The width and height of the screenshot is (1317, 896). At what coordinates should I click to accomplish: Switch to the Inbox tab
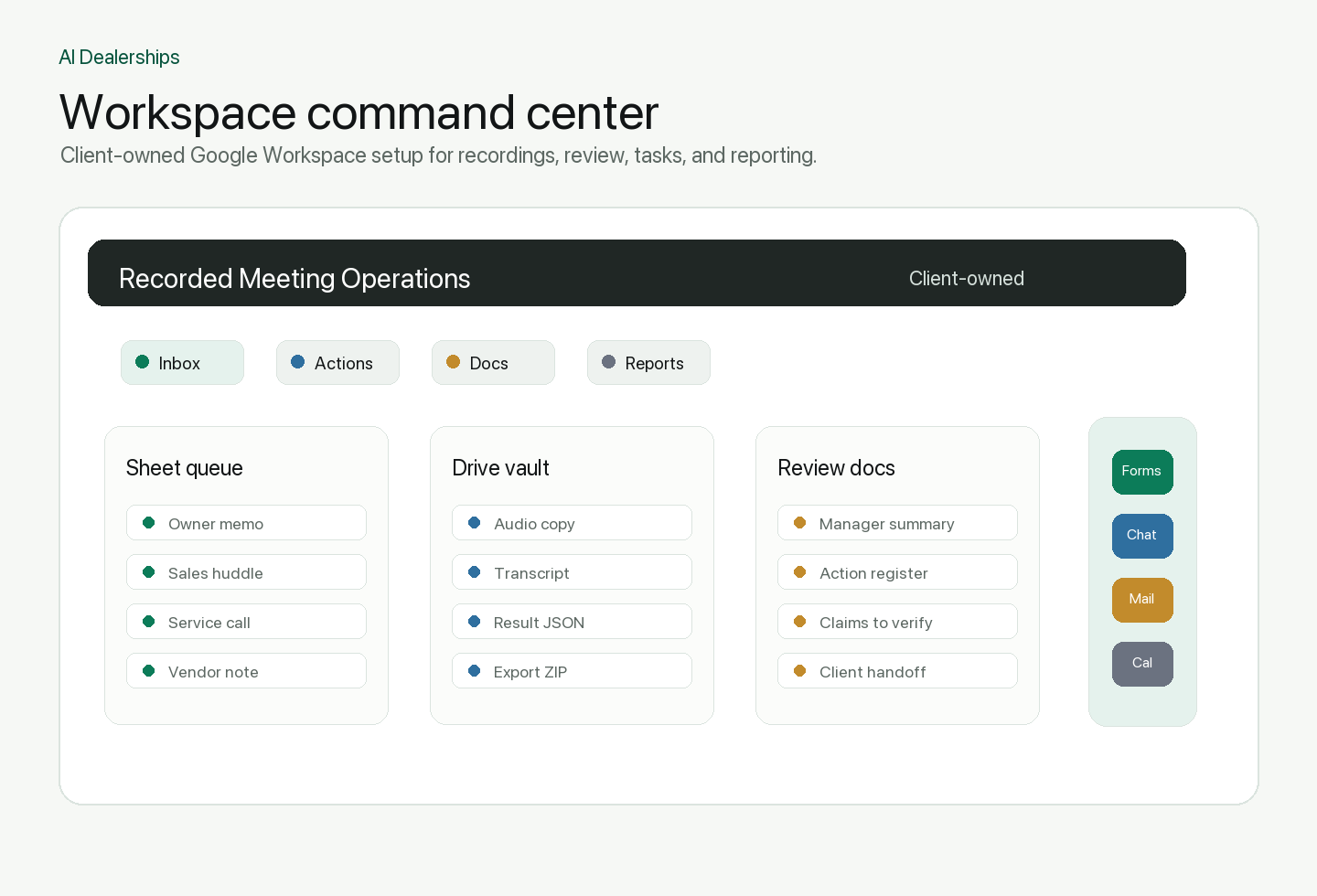[182, 363]
